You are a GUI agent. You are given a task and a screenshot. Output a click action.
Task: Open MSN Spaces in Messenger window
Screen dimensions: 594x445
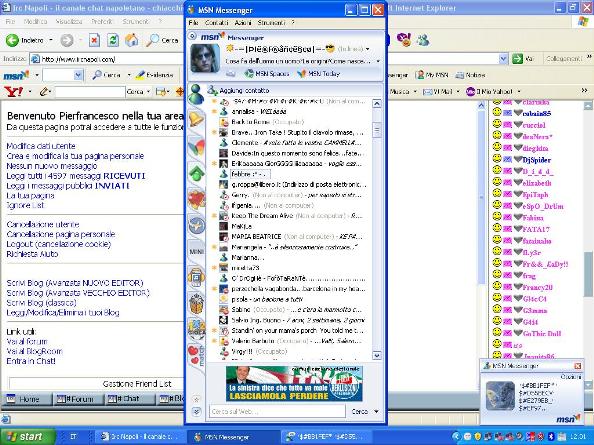pos(266,74)
